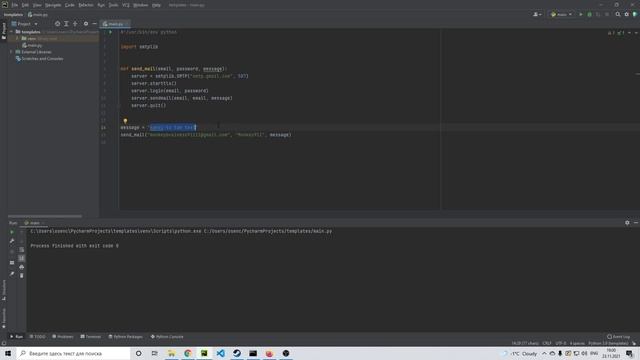Select Scratches and Consoles item
The image size is (640, 360).
tap(40, 59)
